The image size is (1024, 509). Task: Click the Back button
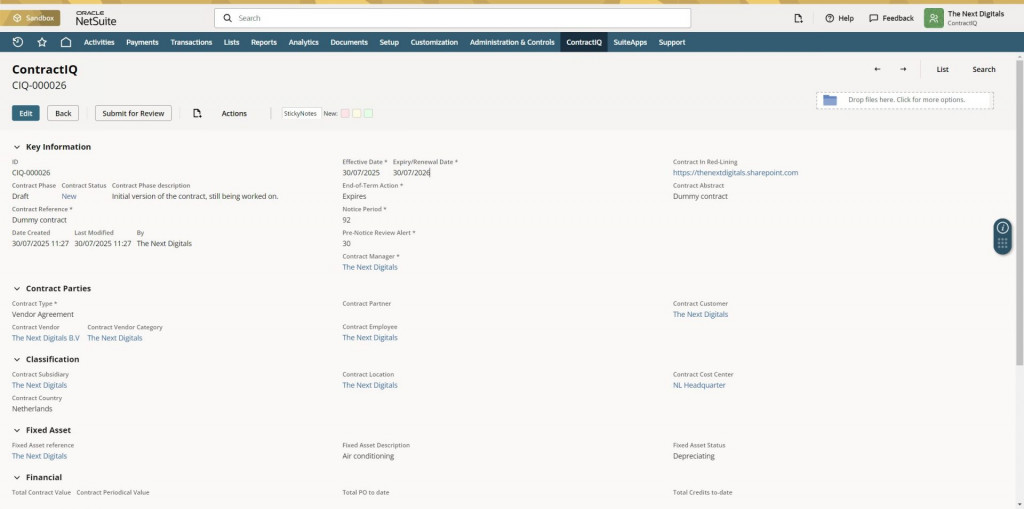(x=63, y=113)
